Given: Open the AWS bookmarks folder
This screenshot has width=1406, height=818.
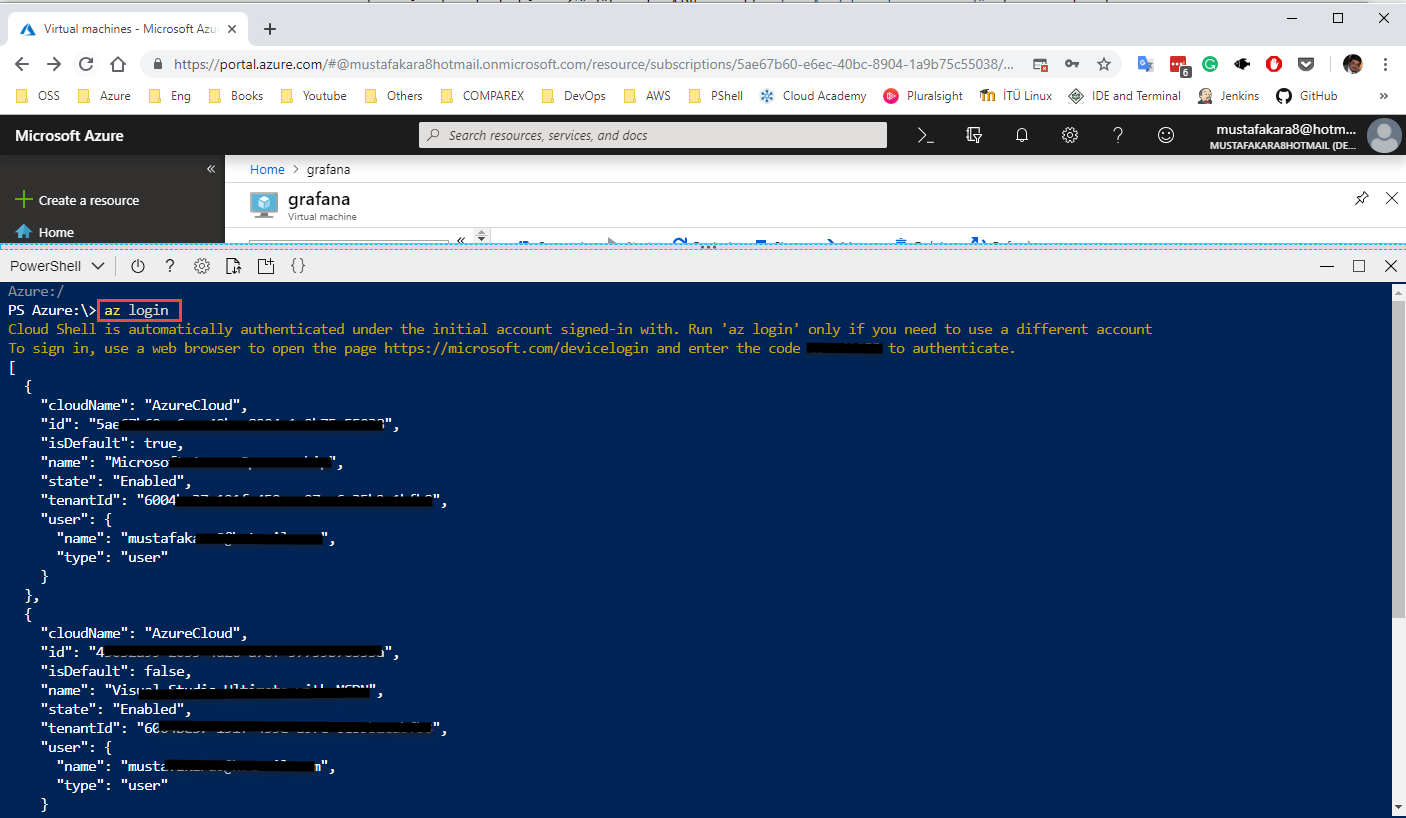Looking at the screenshot, I should click(647, 96).
